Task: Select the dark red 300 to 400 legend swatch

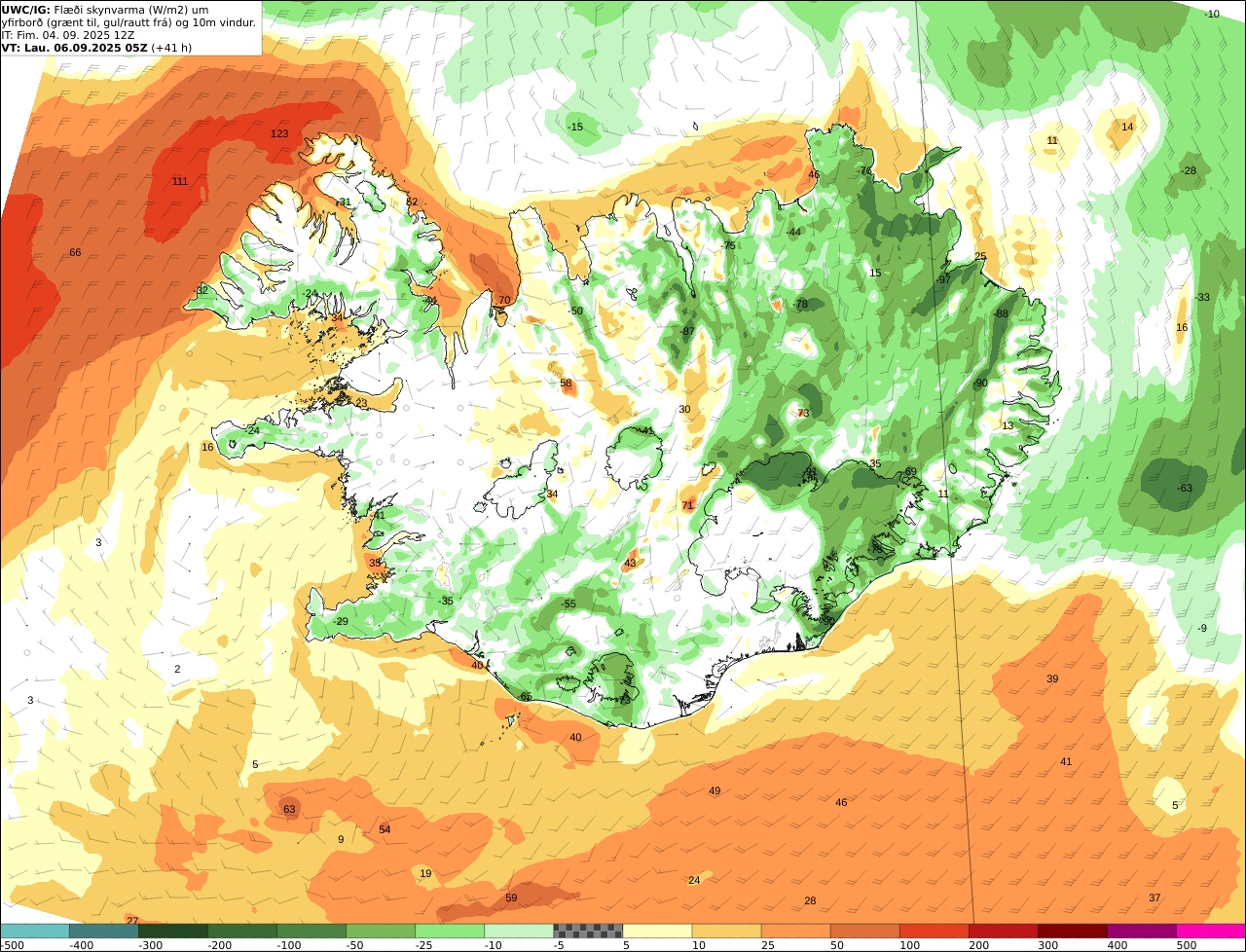Action: [1072, 931]
